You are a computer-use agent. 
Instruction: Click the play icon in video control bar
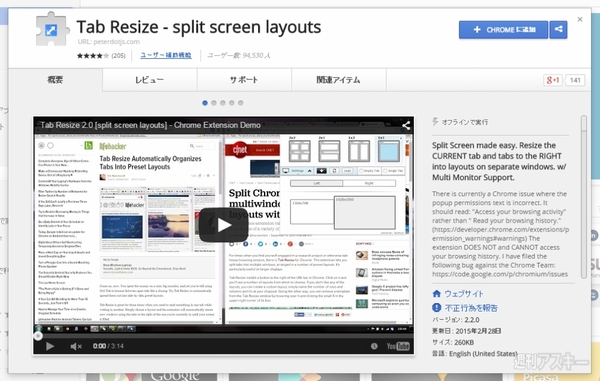50,346
